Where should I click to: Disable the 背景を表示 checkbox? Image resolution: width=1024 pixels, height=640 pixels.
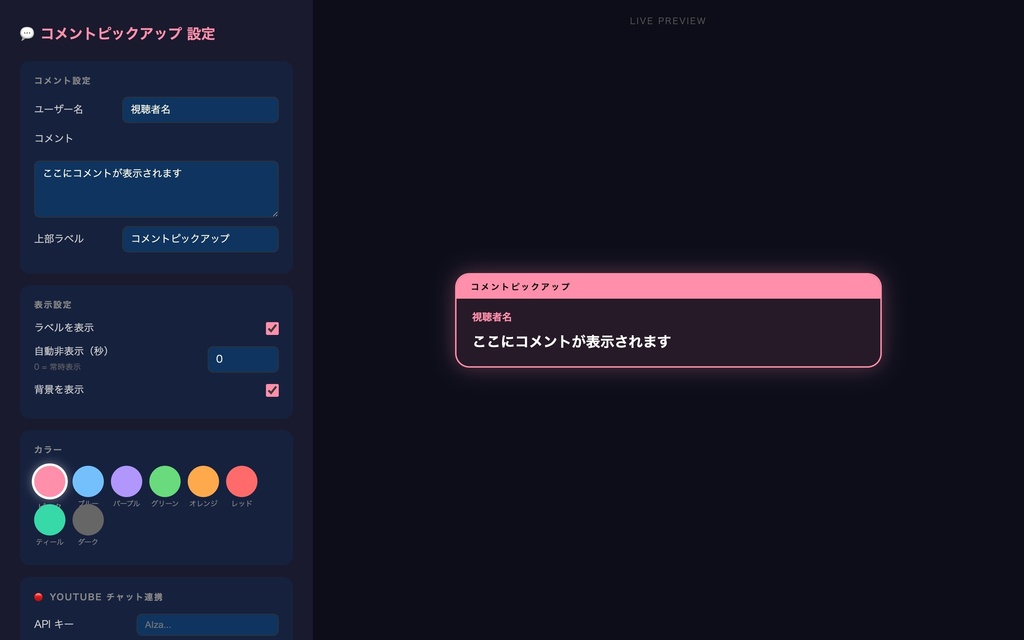point(271,390)
